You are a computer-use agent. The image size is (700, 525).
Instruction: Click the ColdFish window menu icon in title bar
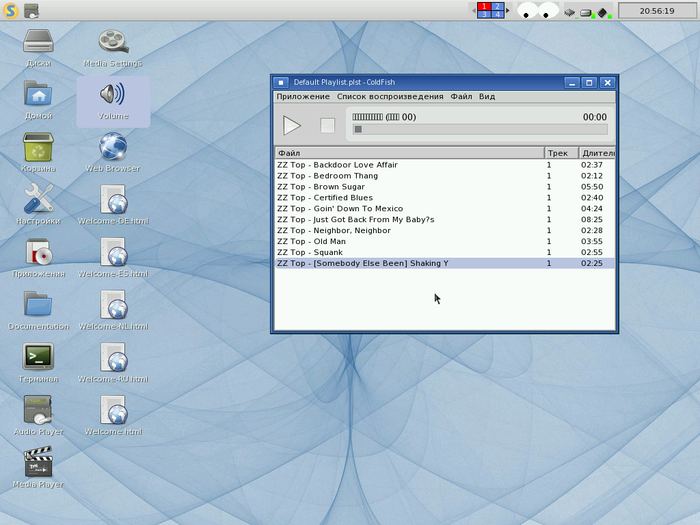point(281,82)
